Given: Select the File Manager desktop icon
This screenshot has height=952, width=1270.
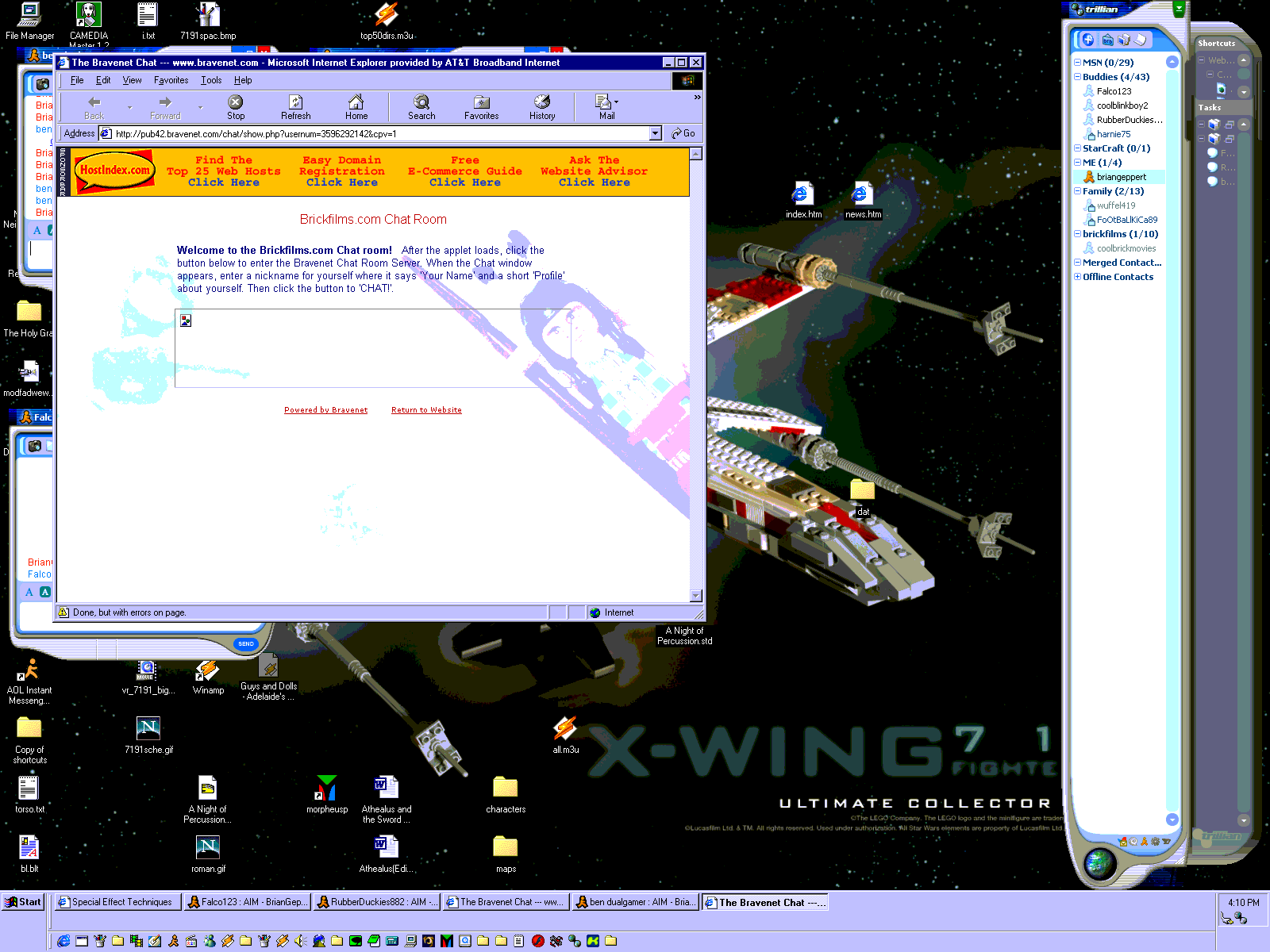Looking at the screenshot, I should click(x=29, y=21).
